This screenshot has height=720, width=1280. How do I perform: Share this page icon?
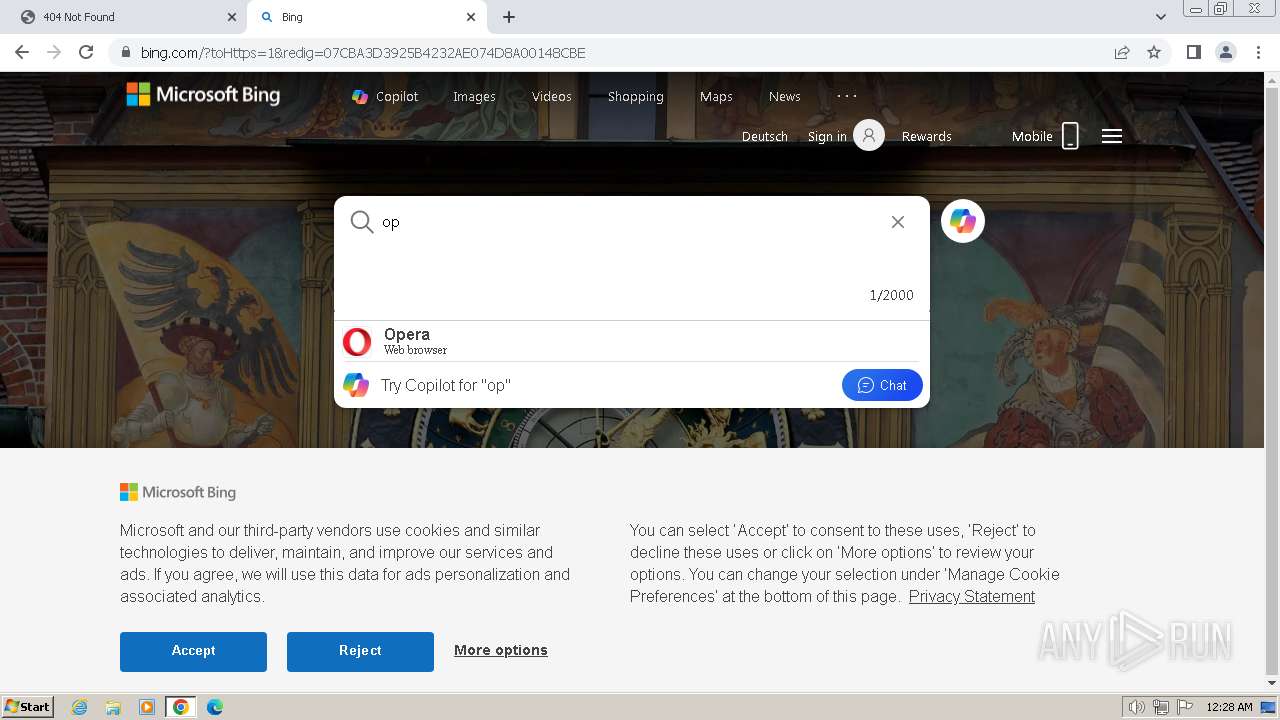(x=1122, y=52)
